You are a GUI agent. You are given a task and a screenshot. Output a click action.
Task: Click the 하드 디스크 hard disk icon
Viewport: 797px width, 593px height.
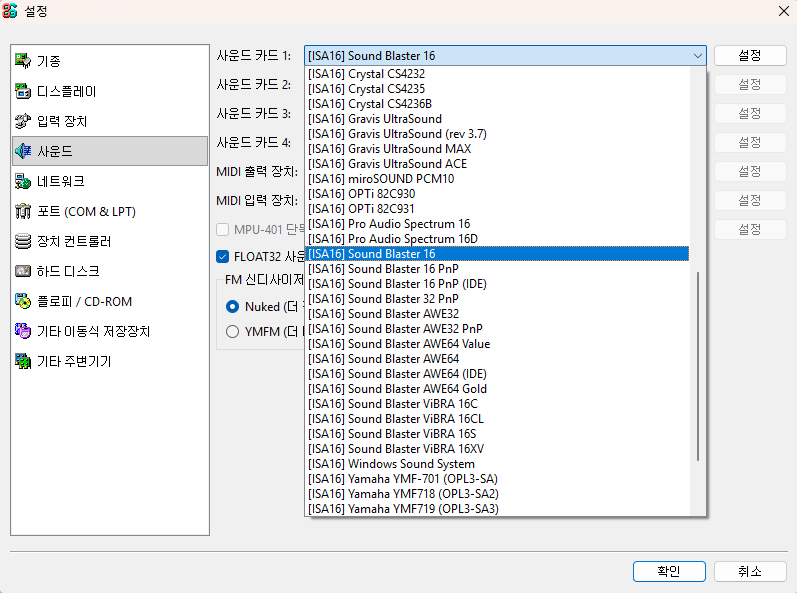coord(23,271)
